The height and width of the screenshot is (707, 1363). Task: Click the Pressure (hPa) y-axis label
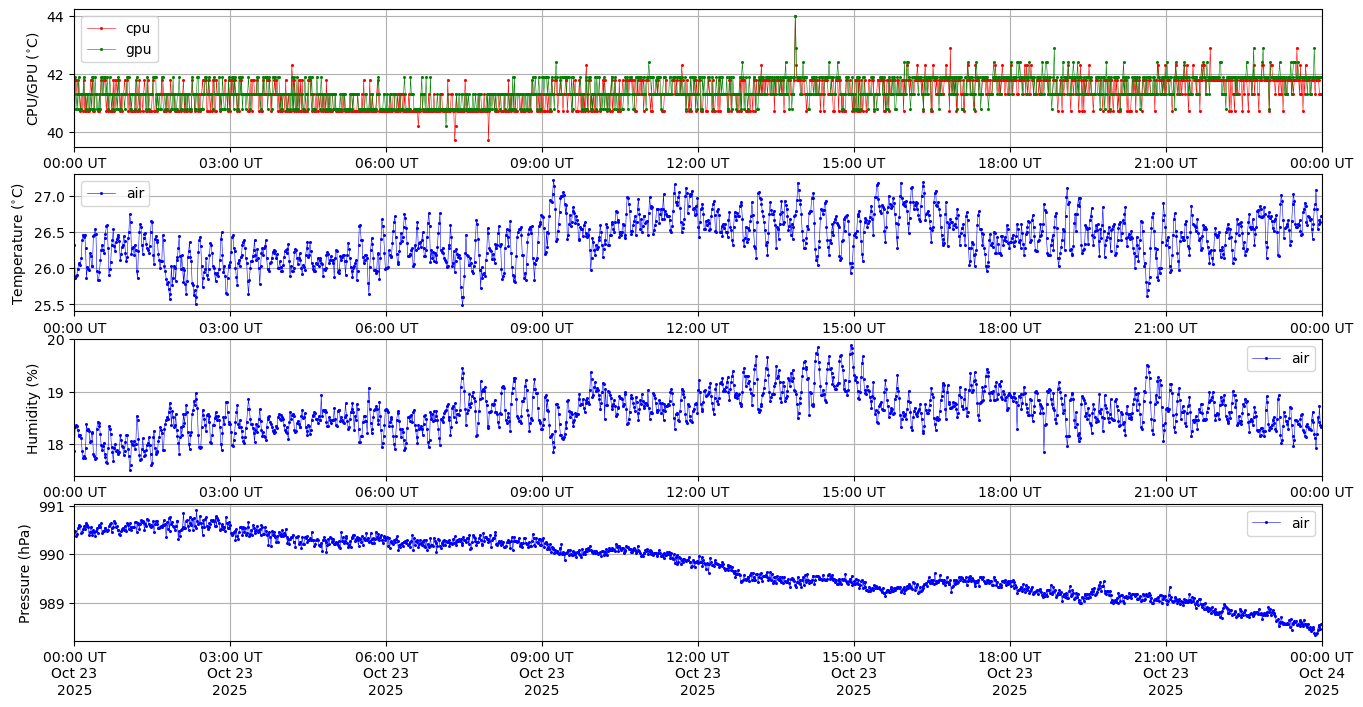coord(25,573)
